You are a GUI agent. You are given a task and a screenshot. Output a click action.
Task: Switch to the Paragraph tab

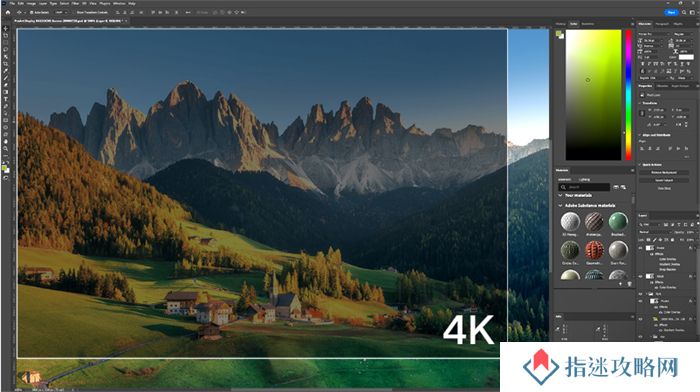coord(662,24)
